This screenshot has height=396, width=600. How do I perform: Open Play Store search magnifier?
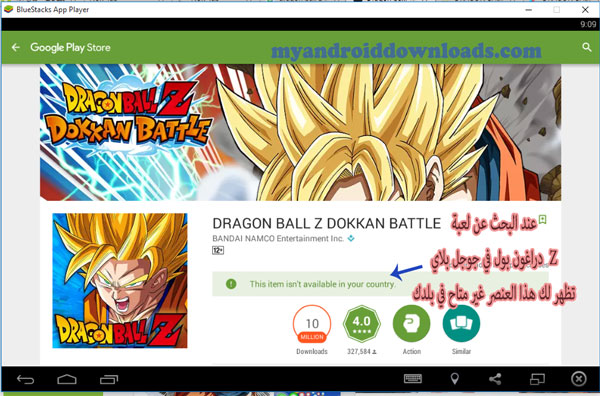click(587, 47)
